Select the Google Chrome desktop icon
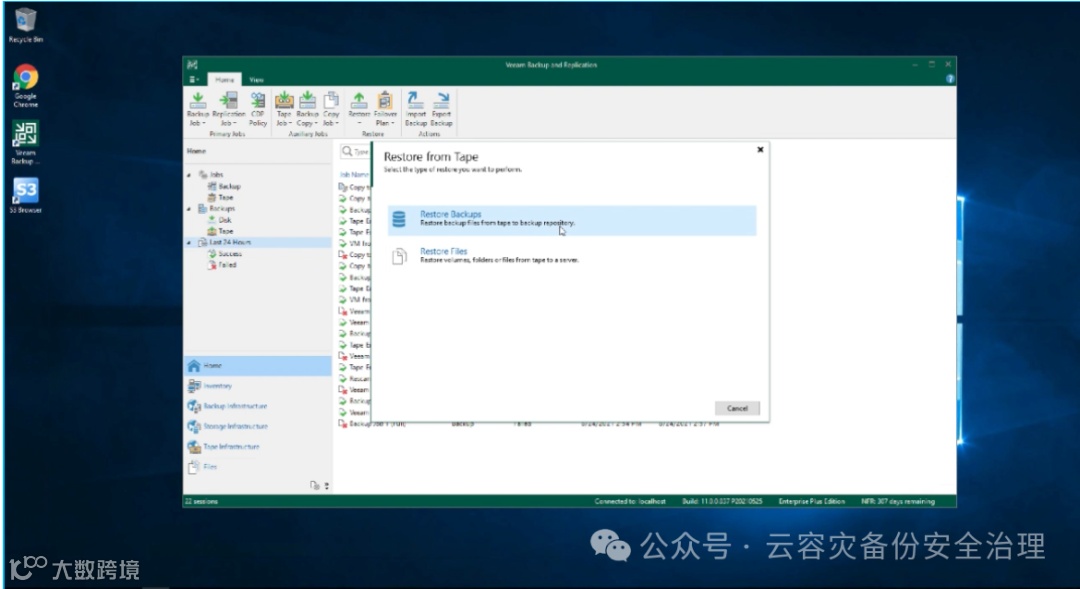Viewport: 1080px width, 589px height. click(x=25, y=86)
